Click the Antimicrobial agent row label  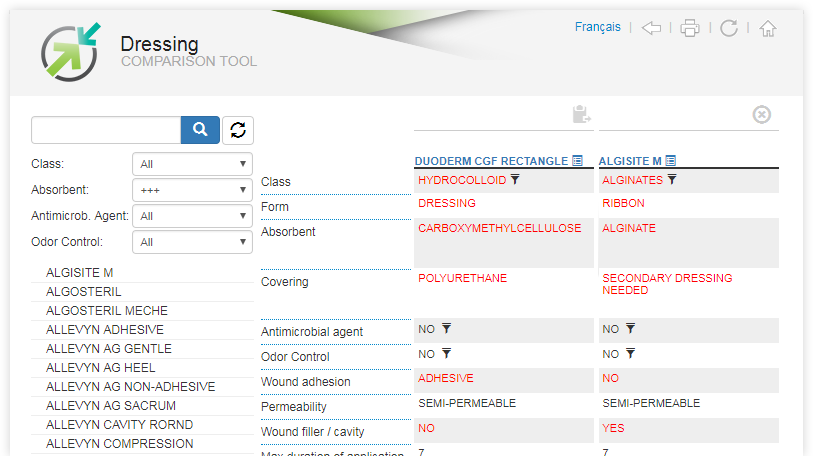tap(312, 332)
